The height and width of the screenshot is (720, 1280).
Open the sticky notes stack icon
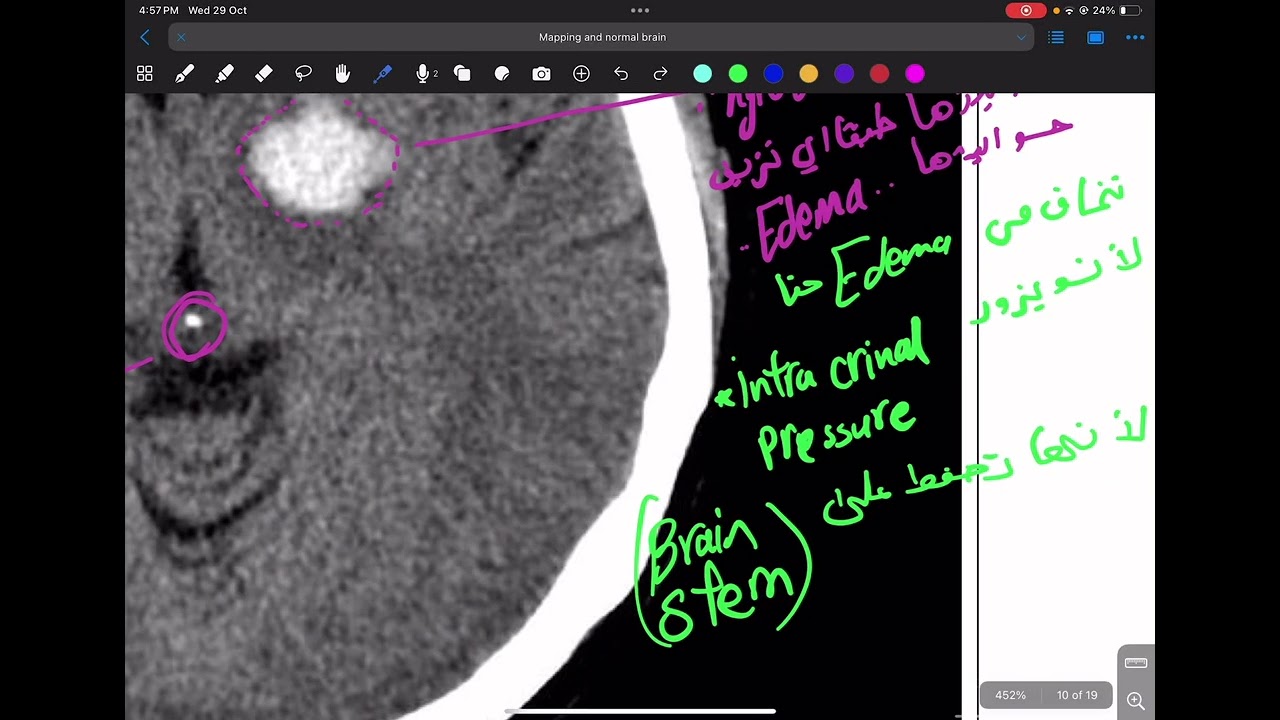[x=462, y=73]
